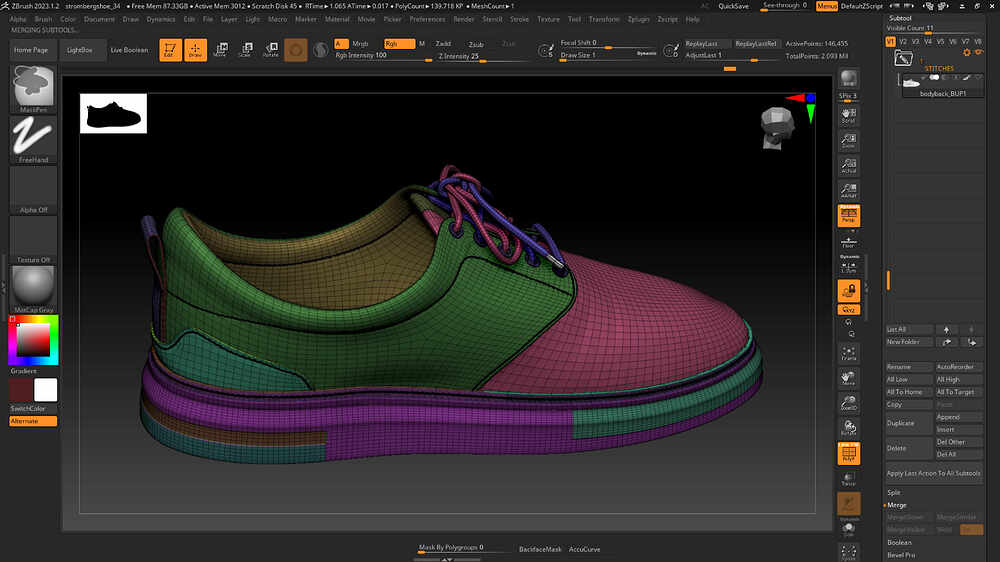
Task: Click the Mrgb mode button
Action: (x=360, y=43)
